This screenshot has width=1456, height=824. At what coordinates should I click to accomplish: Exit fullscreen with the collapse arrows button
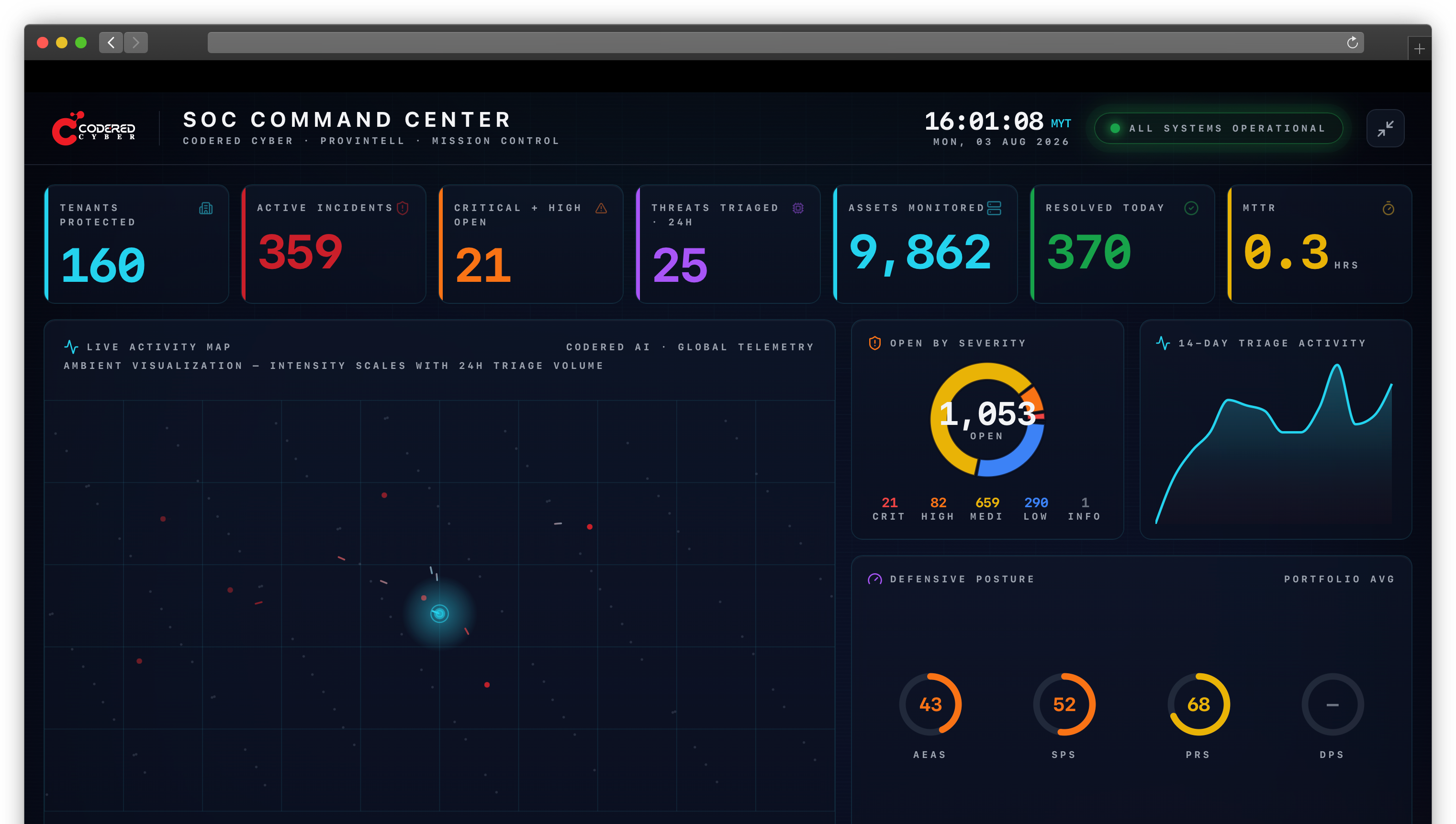(x=1385, y=128)
